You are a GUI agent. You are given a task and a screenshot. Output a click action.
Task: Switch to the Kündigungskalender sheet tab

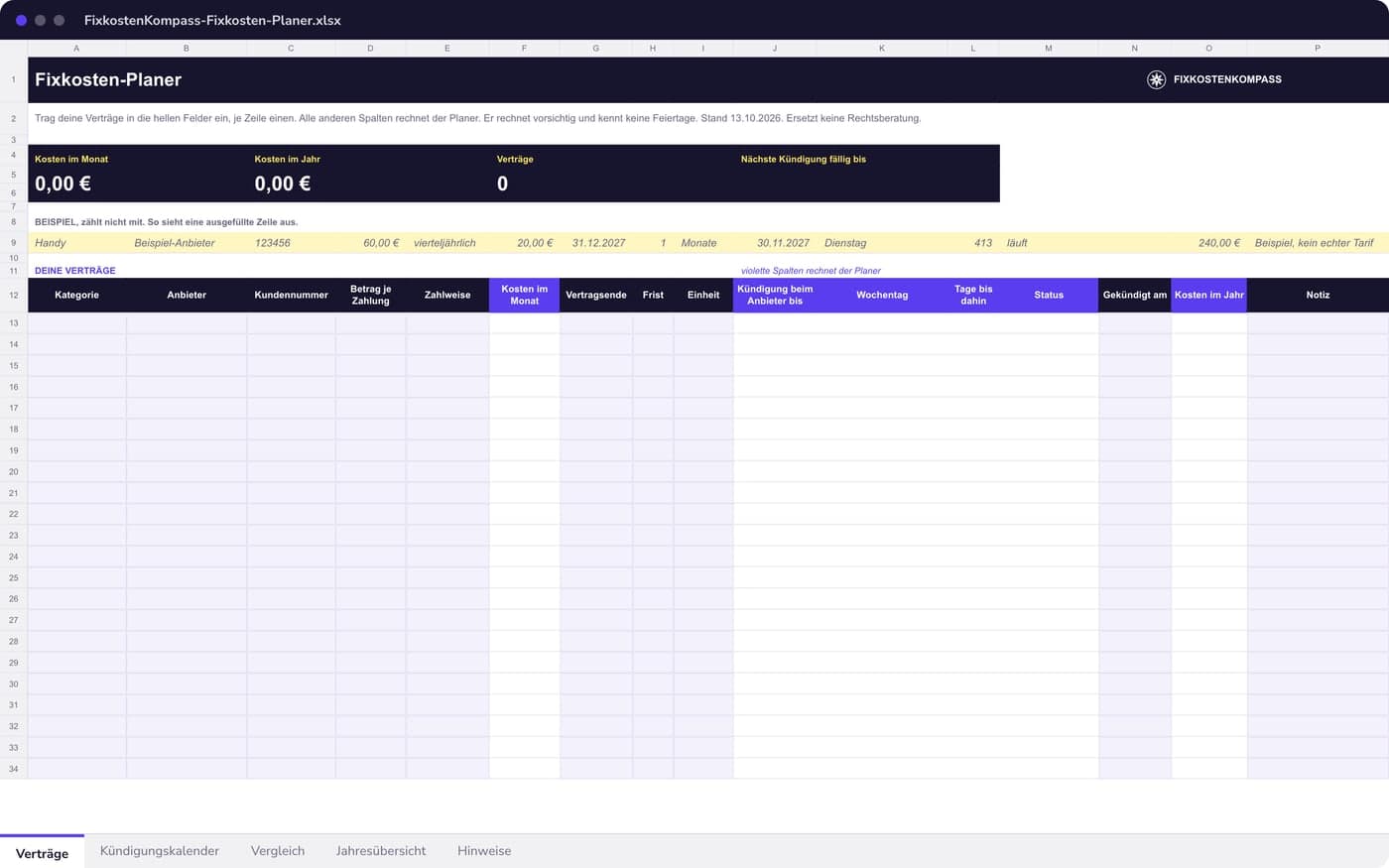pos(160,851)
